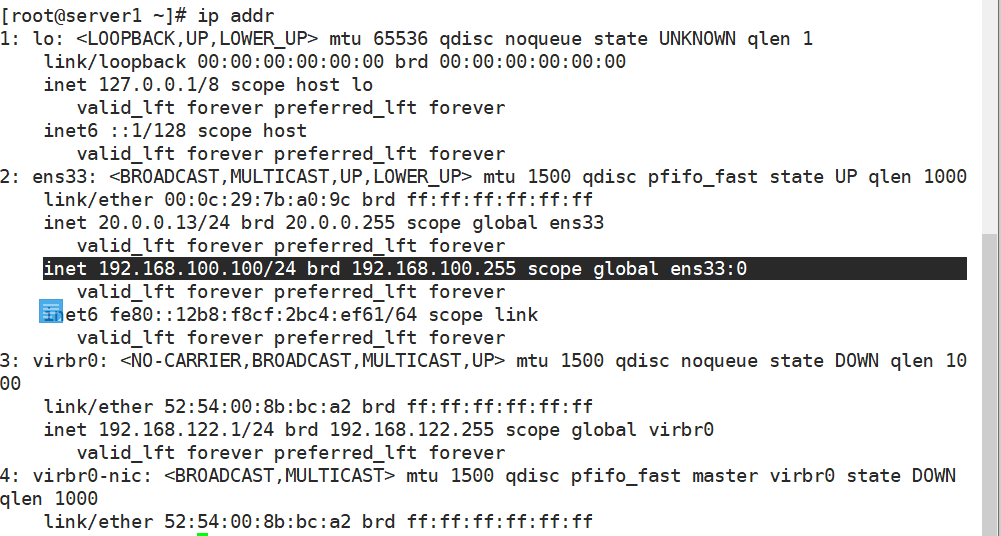The height and width of the screenshot is (536, 1001).
Task: Click "state UNKNOWN" text on lo line
Action: [665, 39]
